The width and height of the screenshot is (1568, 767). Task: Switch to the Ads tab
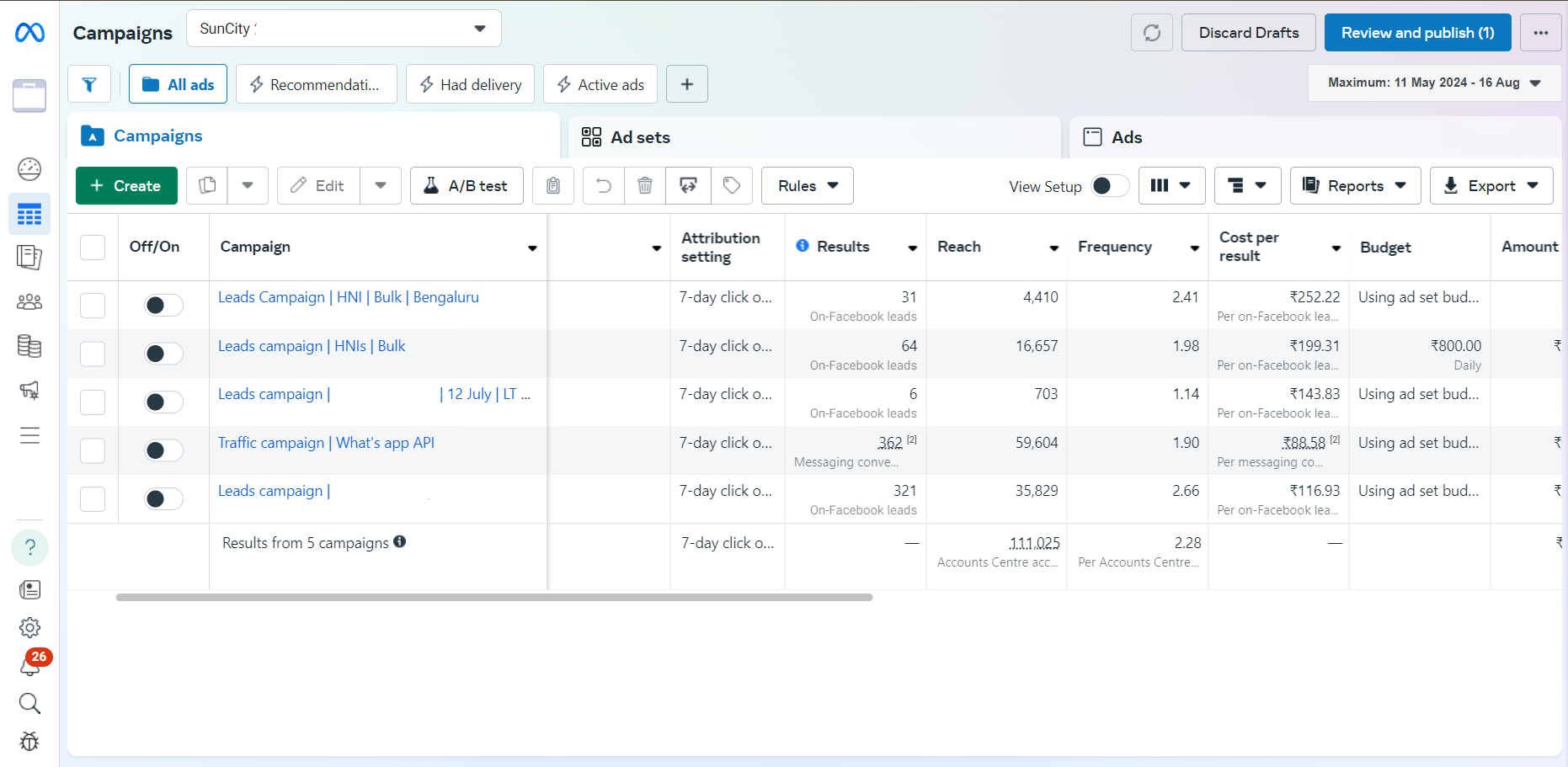1126,137
